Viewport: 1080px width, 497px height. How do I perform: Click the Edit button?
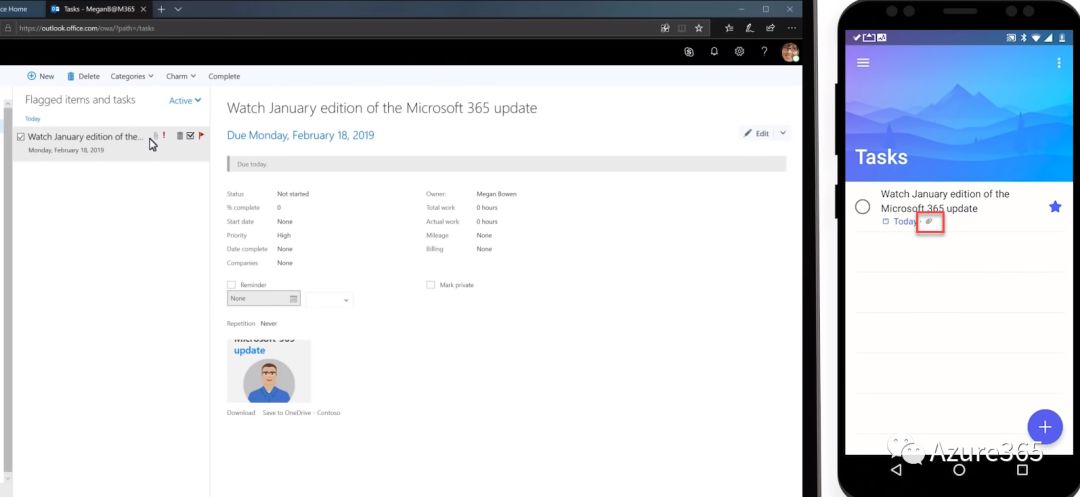(756, 133)
